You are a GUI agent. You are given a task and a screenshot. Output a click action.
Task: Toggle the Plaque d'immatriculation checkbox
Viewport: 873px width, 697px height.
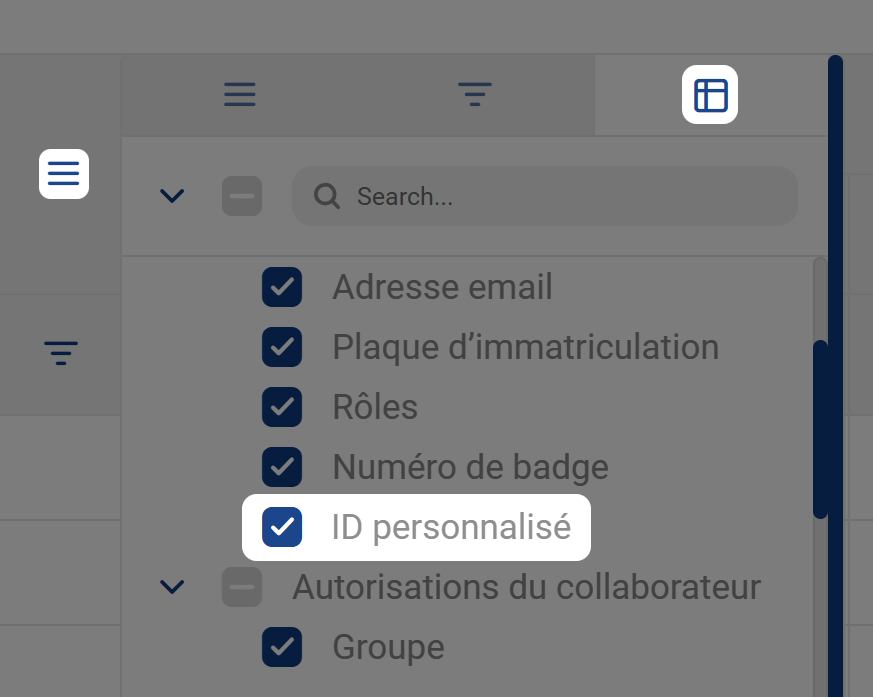pos(281,347)
